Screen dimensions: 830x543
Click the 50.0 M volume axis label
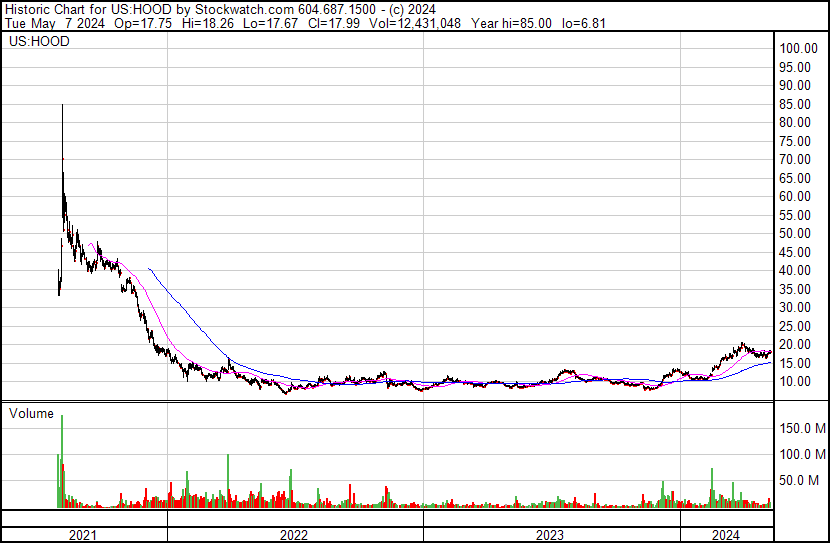tap(799, 480)
